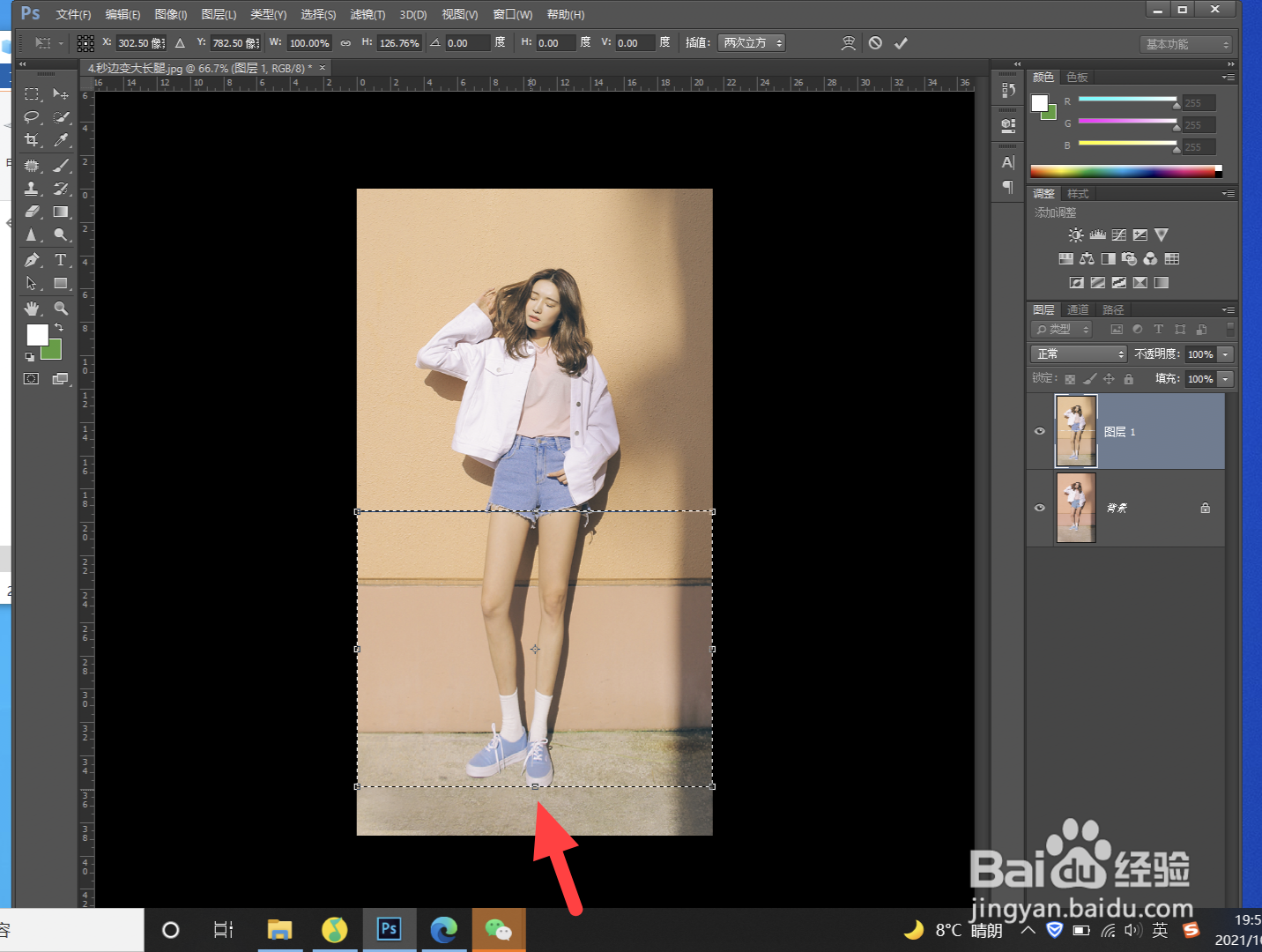Select the Brush tool
The height and width of the screenshot is (952, 1262).
61,166
